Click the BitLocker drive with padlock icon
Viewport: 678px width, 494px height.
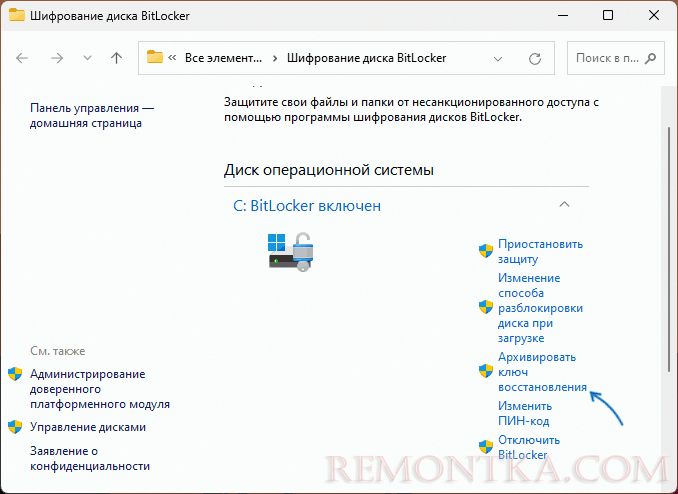[291, 252]
